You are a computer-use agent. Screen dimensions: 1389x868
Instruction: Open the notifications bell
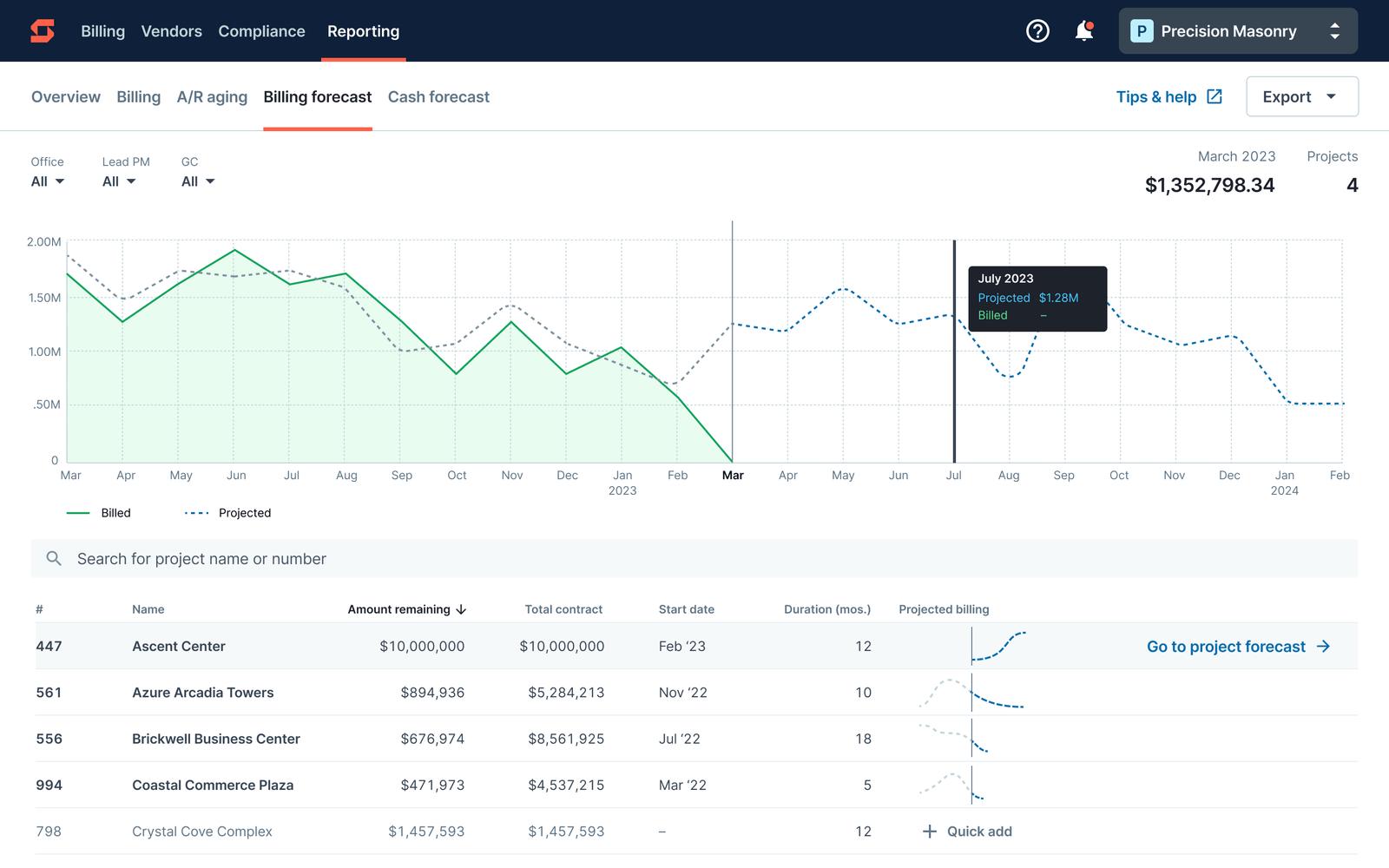point(1083,31)
